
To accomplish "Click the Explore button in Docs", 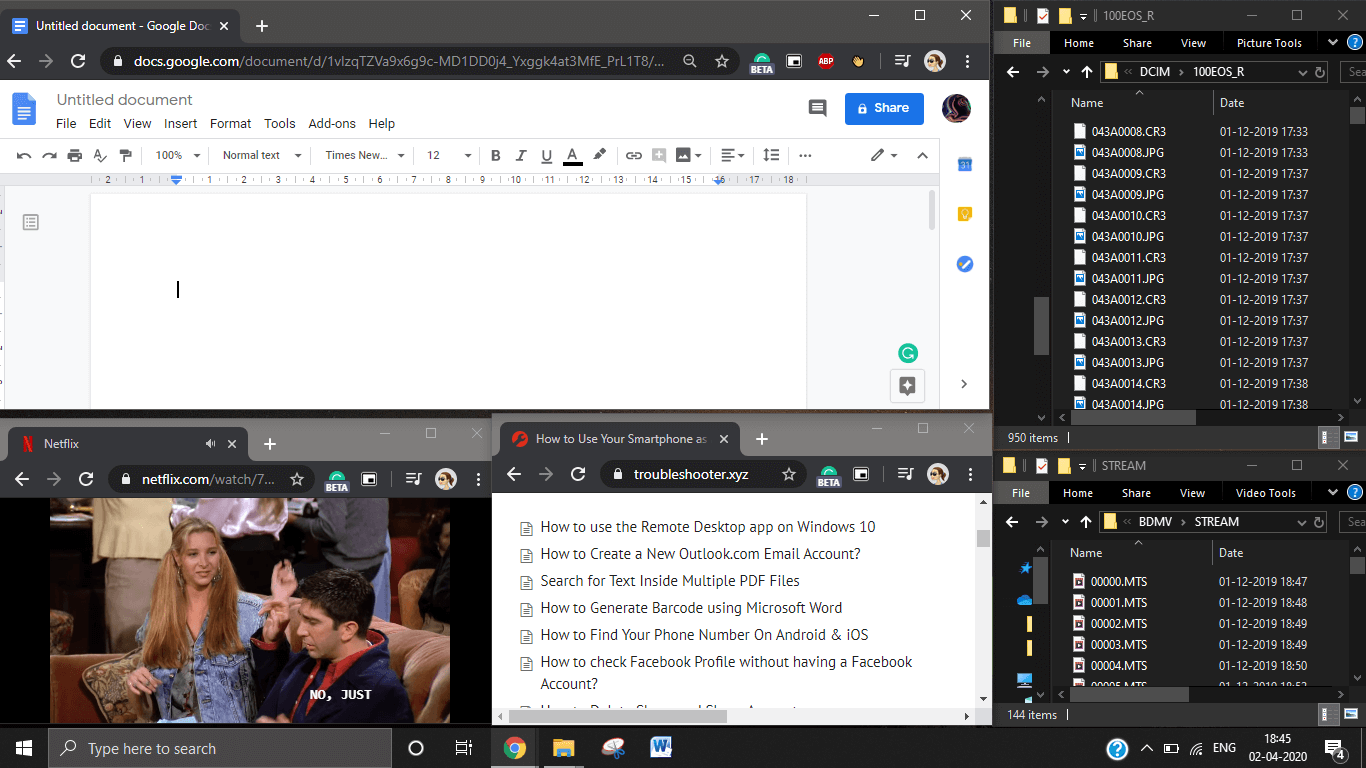I will click(x=907, y=386).
